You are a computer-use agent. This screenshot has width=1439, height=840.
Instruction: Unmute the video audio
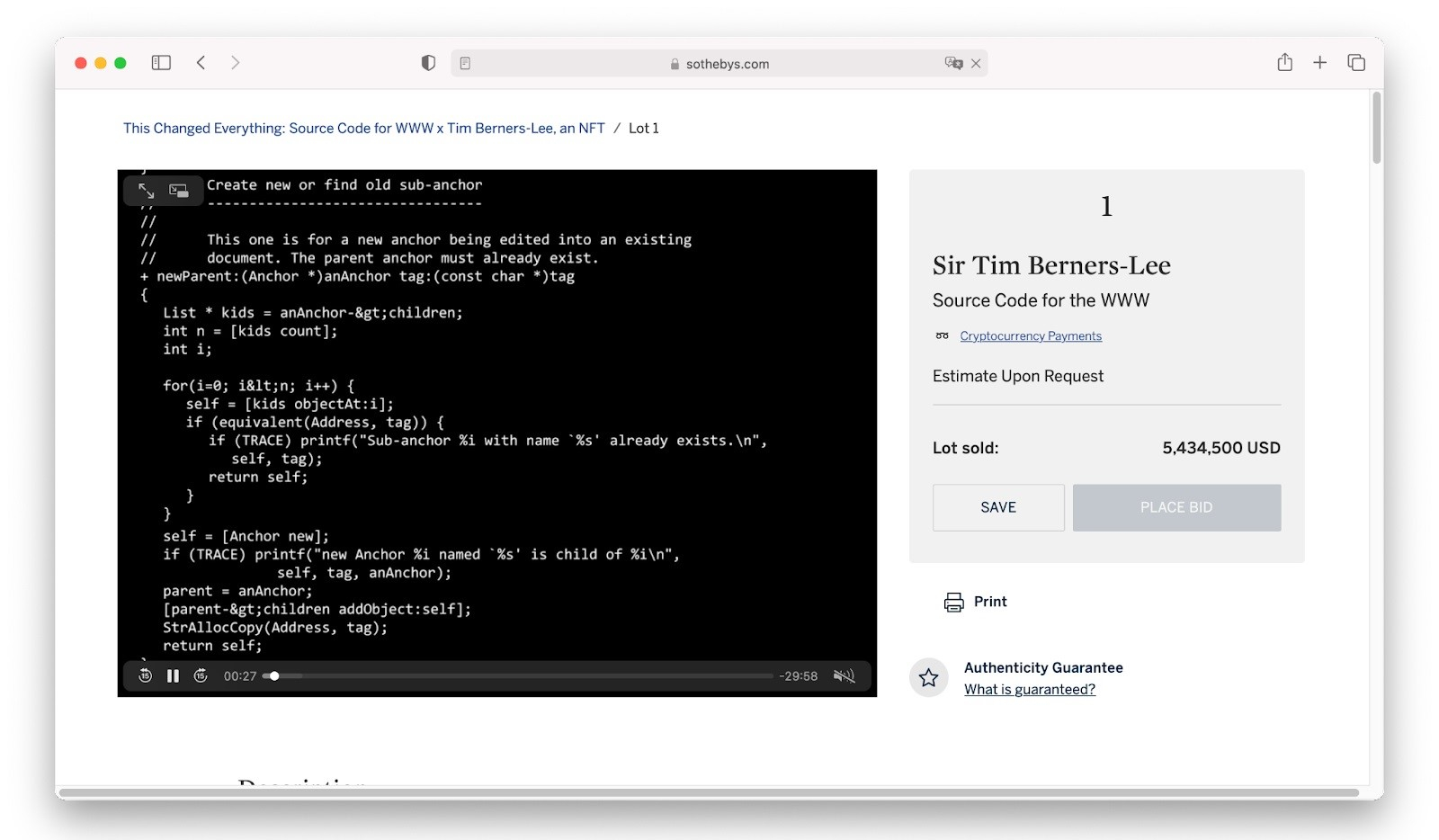(x=844, y=676)
